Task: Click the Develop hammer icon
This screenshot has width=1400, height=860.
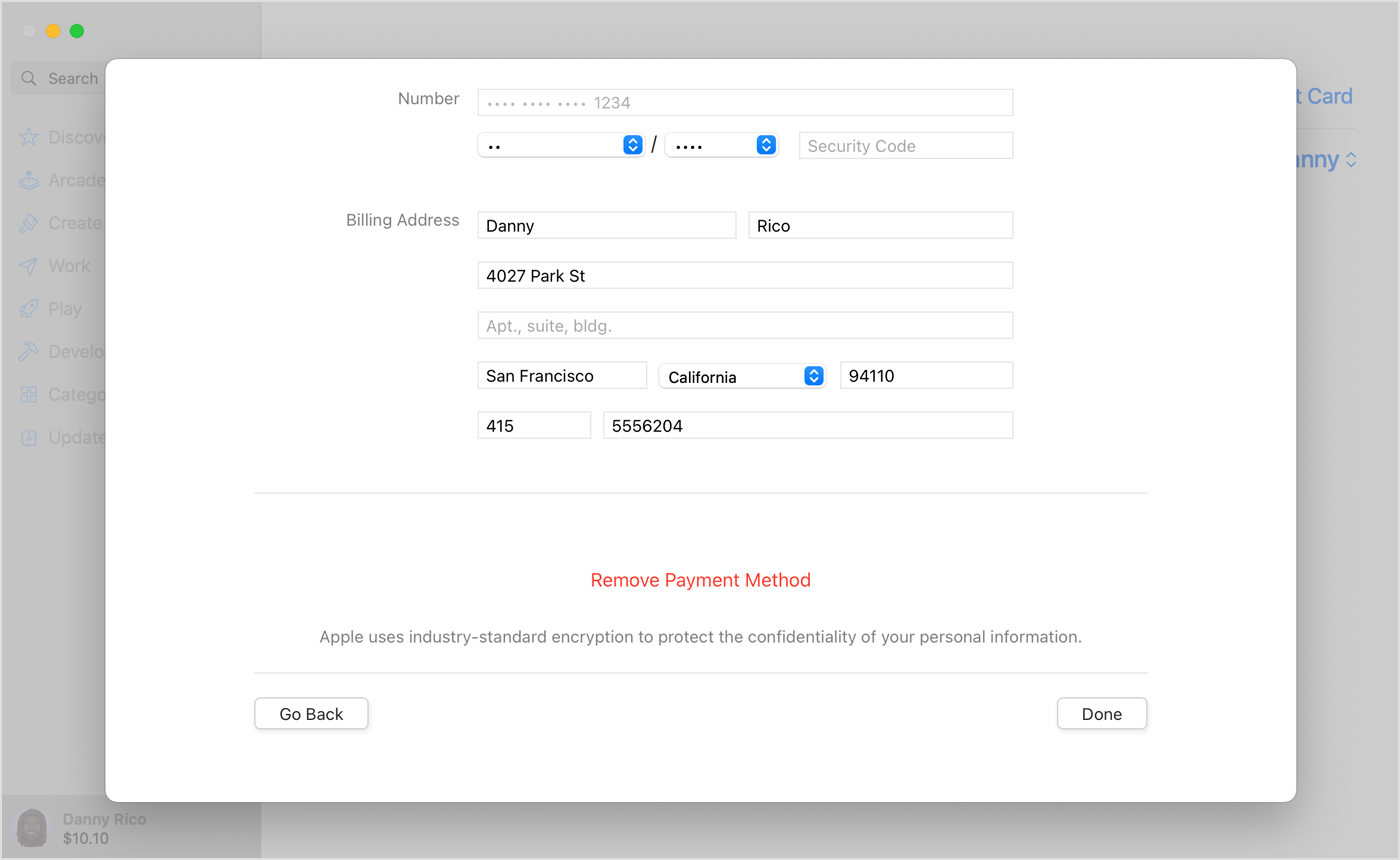Action: pos(29,351)
